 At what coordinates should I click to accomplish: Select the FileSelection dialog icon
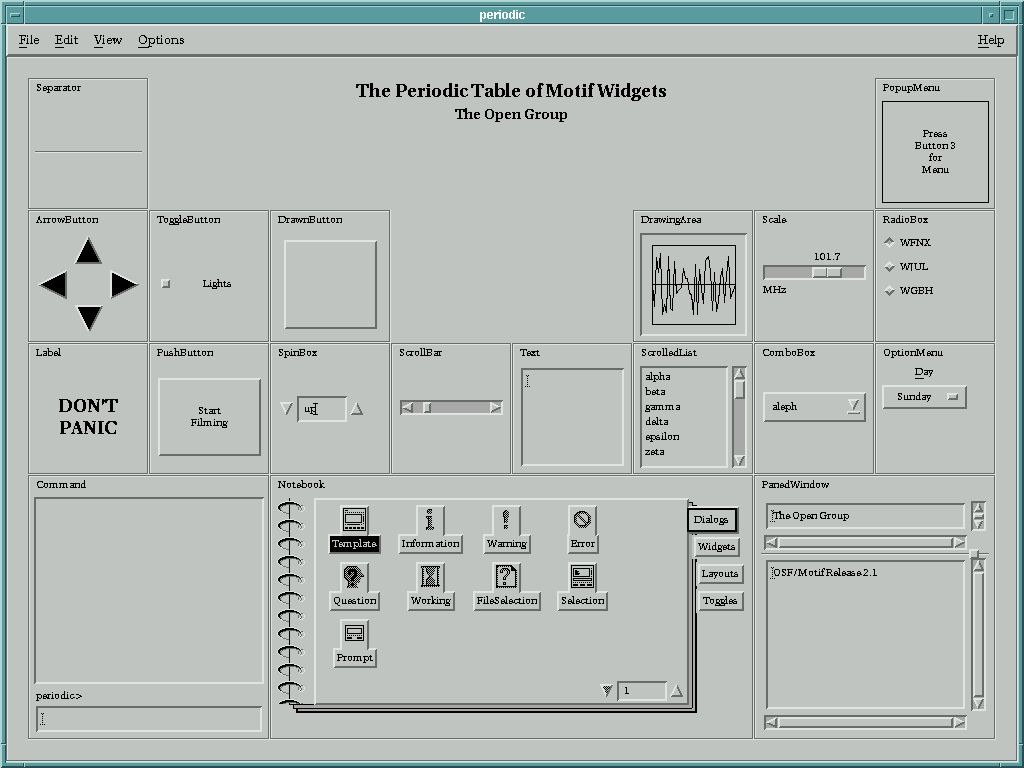click(x=506, y=577)
